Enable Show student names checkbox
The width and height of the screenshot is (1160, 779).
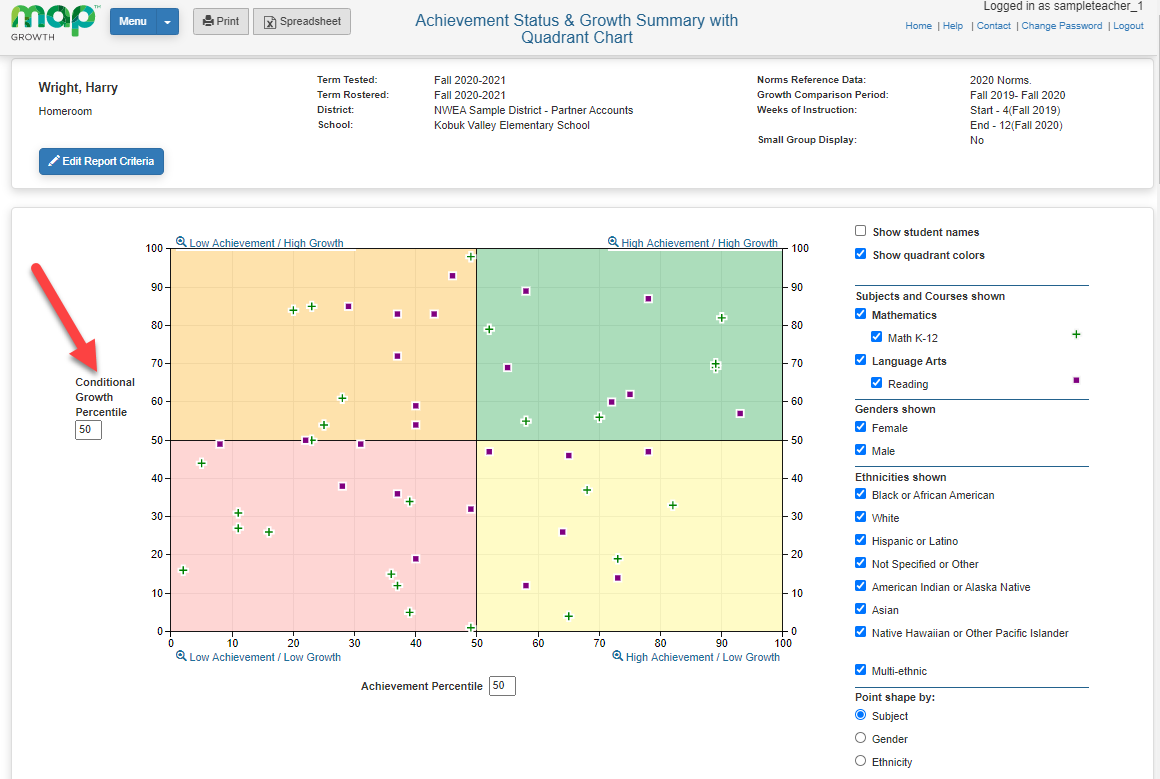tap(861, 231)
